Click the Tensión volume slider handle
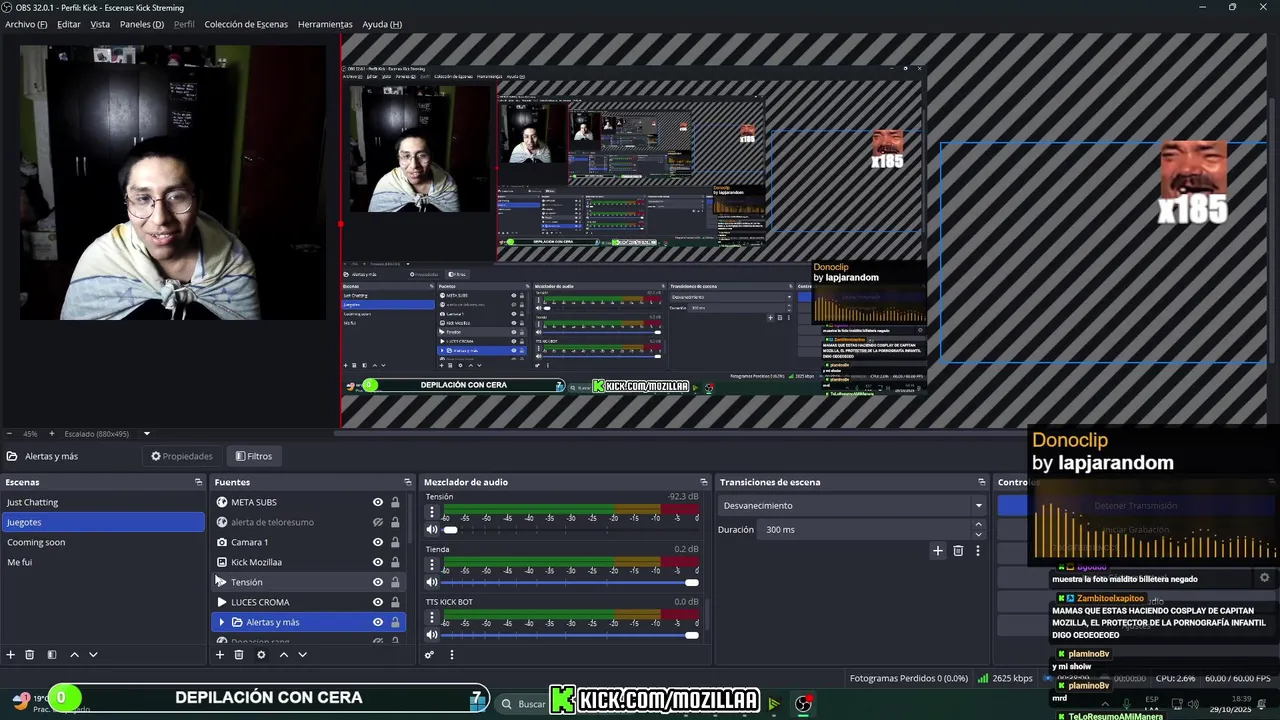Viewport: 1280px width, 720px height. [450, 529]
